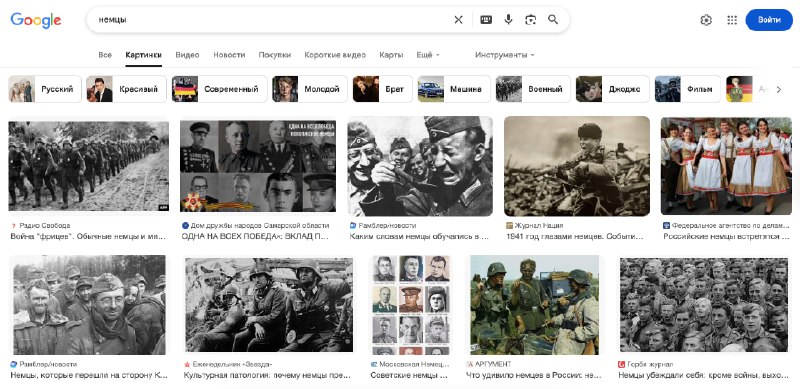Select the Современный filter chip
Viewport: 800px width, 389px height.
[219, 89]
